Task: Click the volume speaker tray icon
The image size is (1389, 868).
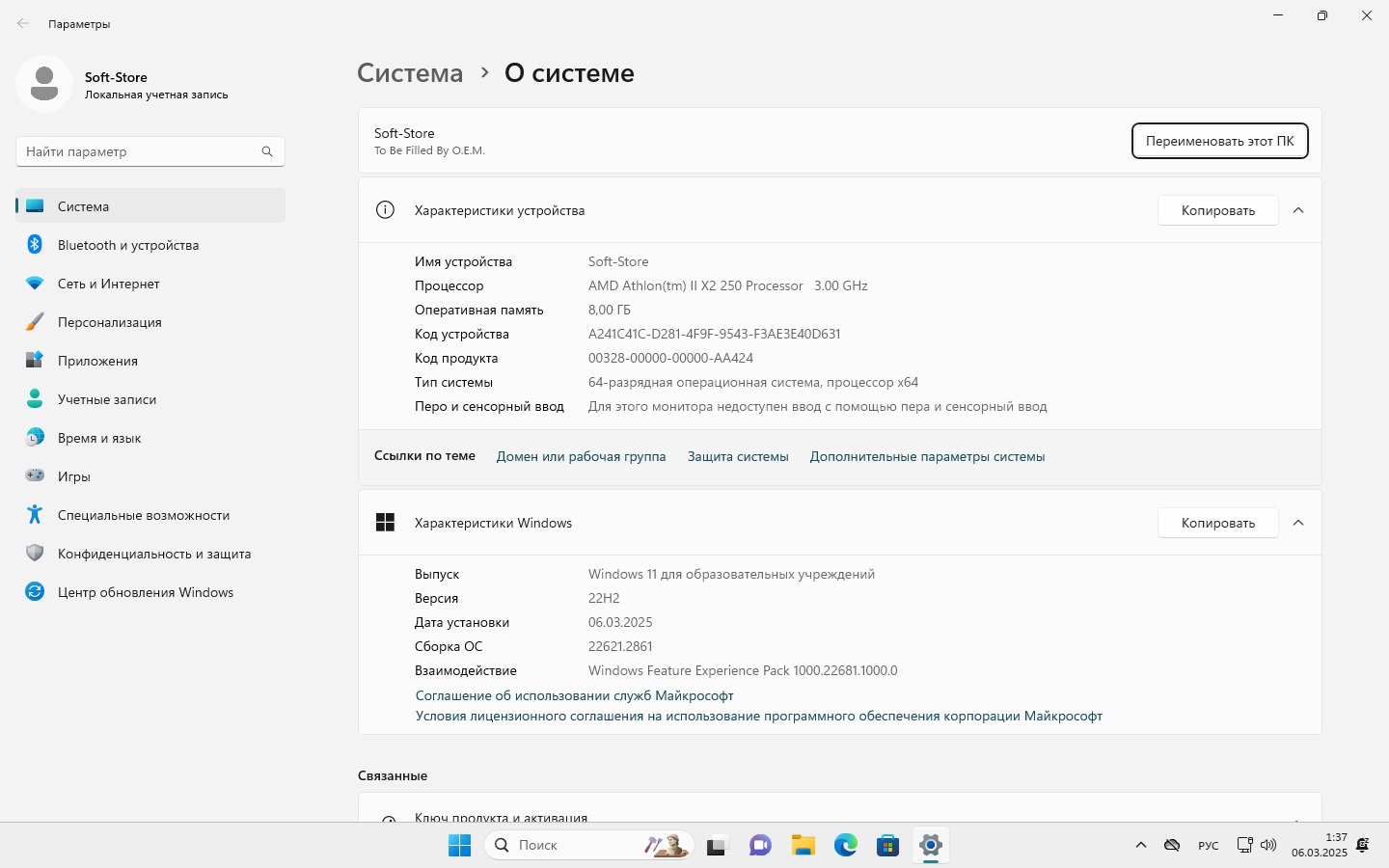Action: pyautogui.click(x=1268, y=845)
